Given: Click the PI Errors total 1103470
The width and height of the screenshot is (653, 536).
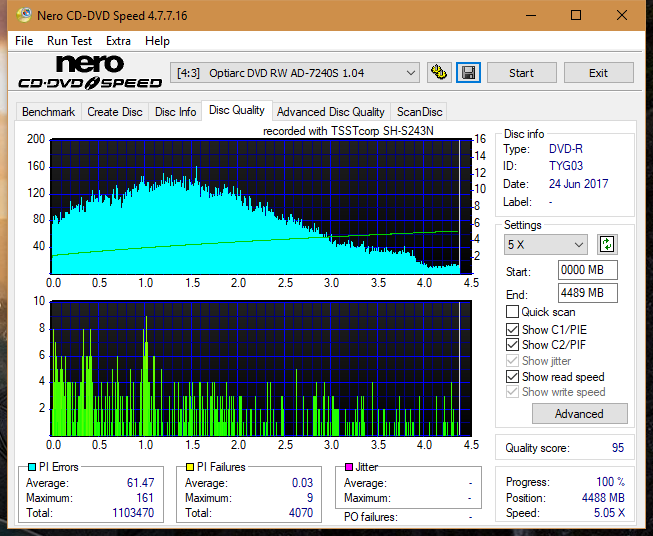Looking at the screenshot, I should [133, 513].
